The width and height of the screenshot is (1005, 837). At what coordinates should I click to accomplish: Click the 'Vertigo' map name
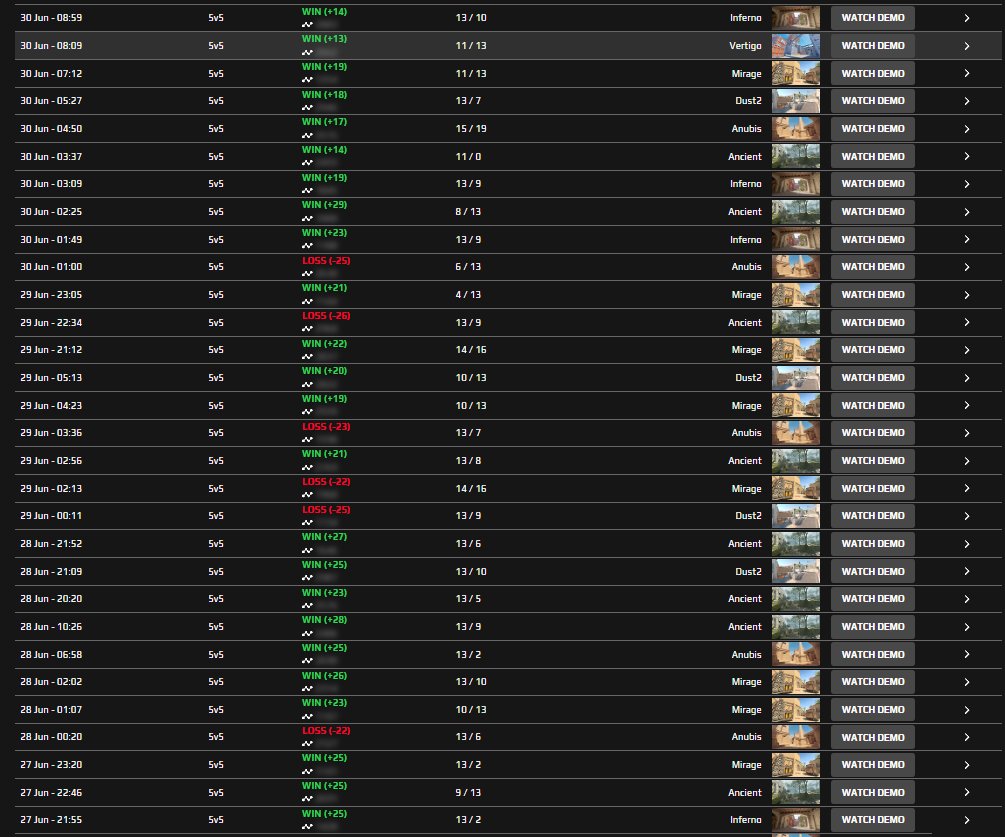coord(745,46)
